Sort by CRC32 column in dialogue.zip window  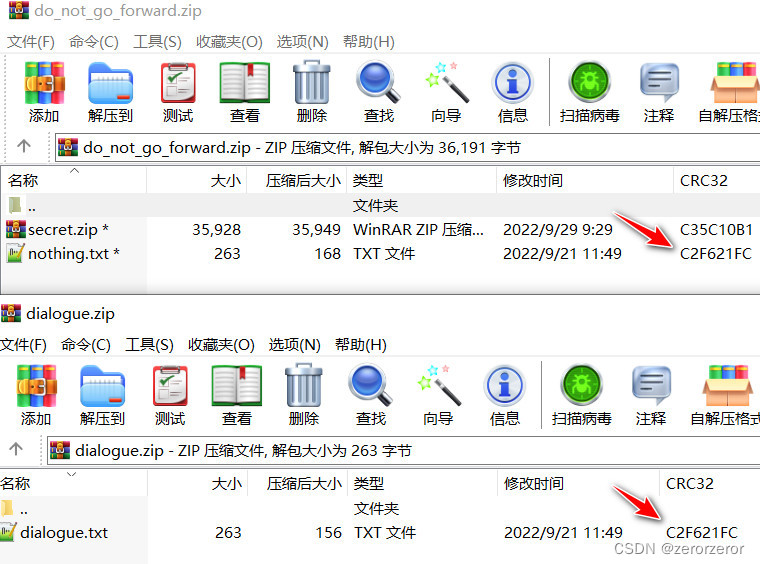tap(710, 483)
